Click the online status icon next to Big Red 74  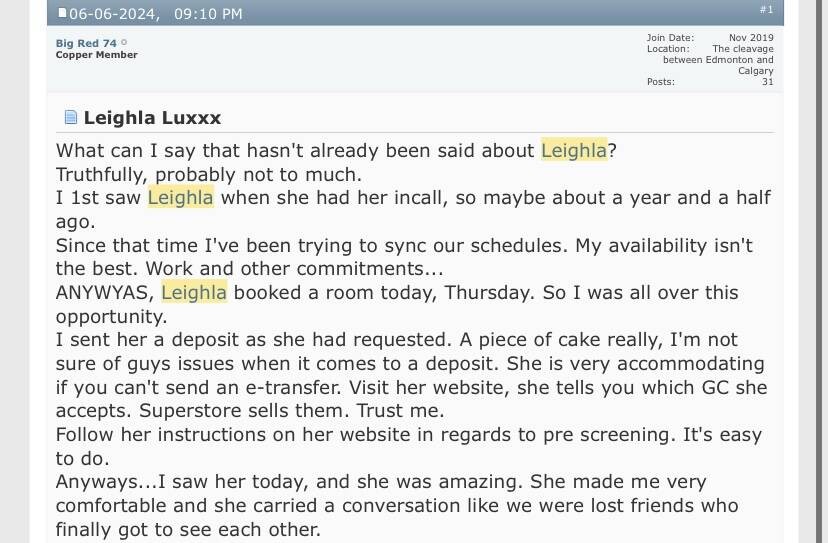click(124, 42)
